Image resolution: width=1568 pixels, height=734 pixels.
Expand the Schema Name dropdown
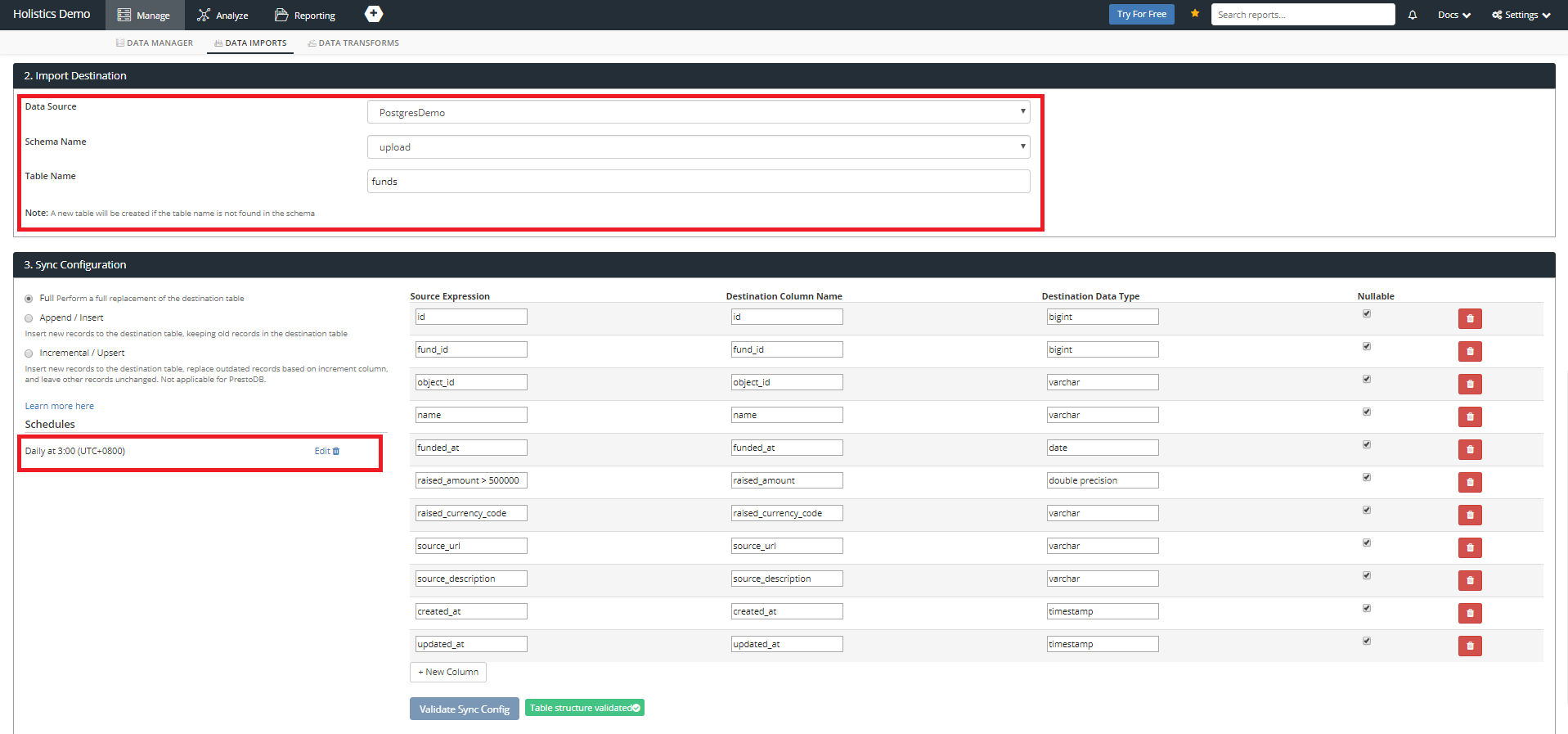coord(698,147)
